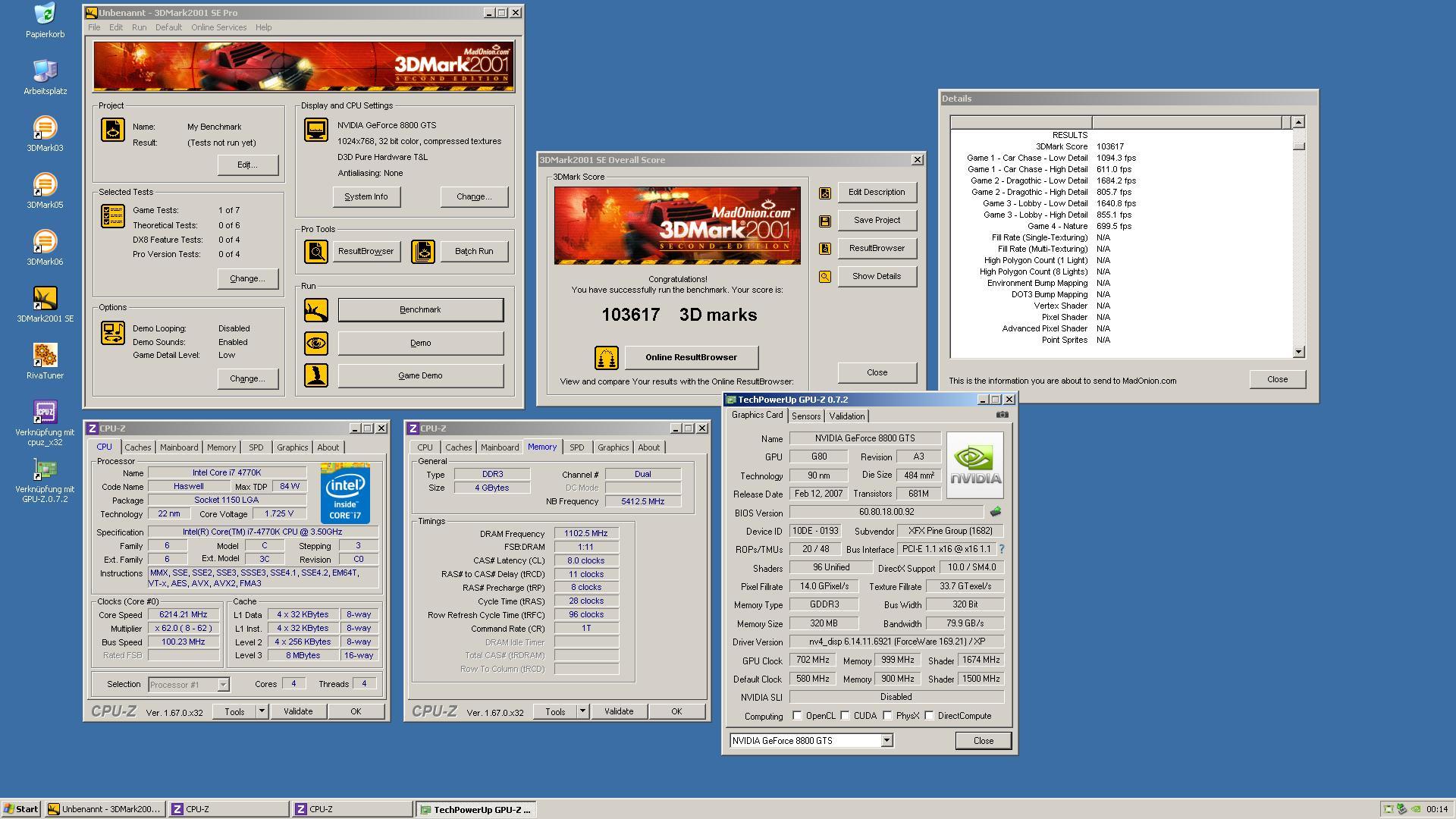This screenshot has height=819, width=1456.
Task: Click the System Info button
Action: click(366, 196)
